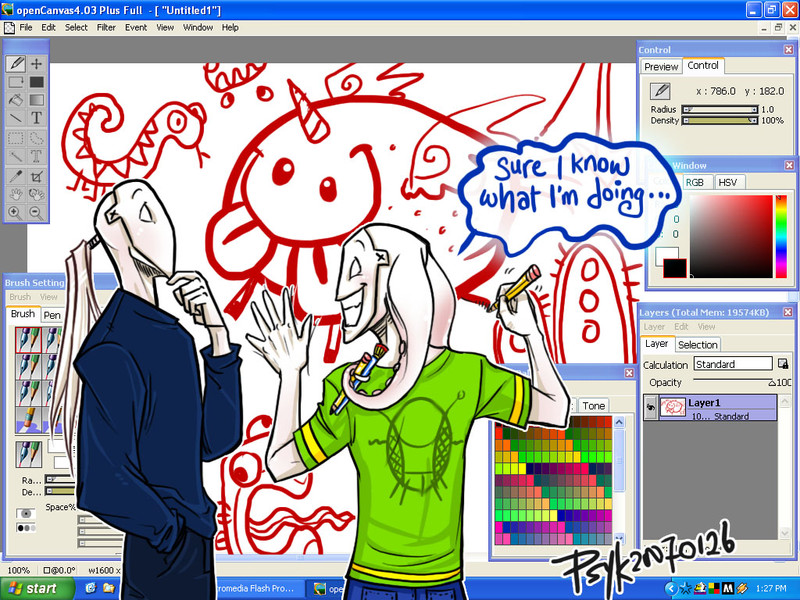
Task: Open the Help menu
Action: click(x=230, y=28)
